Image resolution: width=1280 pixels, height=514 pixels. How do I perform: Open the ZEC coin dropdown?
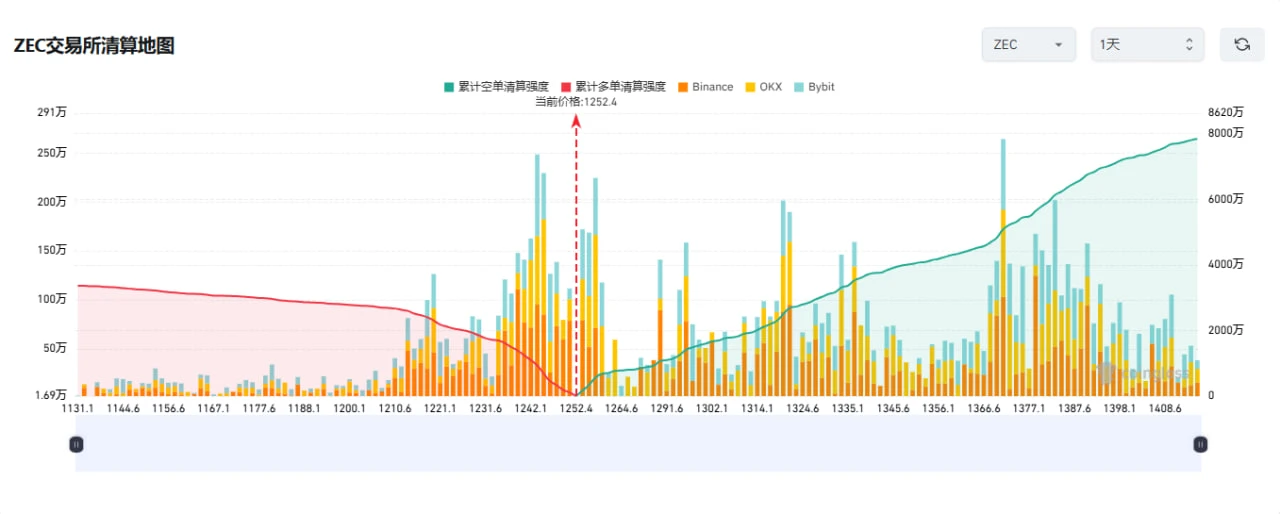[x=1029, y=44]
